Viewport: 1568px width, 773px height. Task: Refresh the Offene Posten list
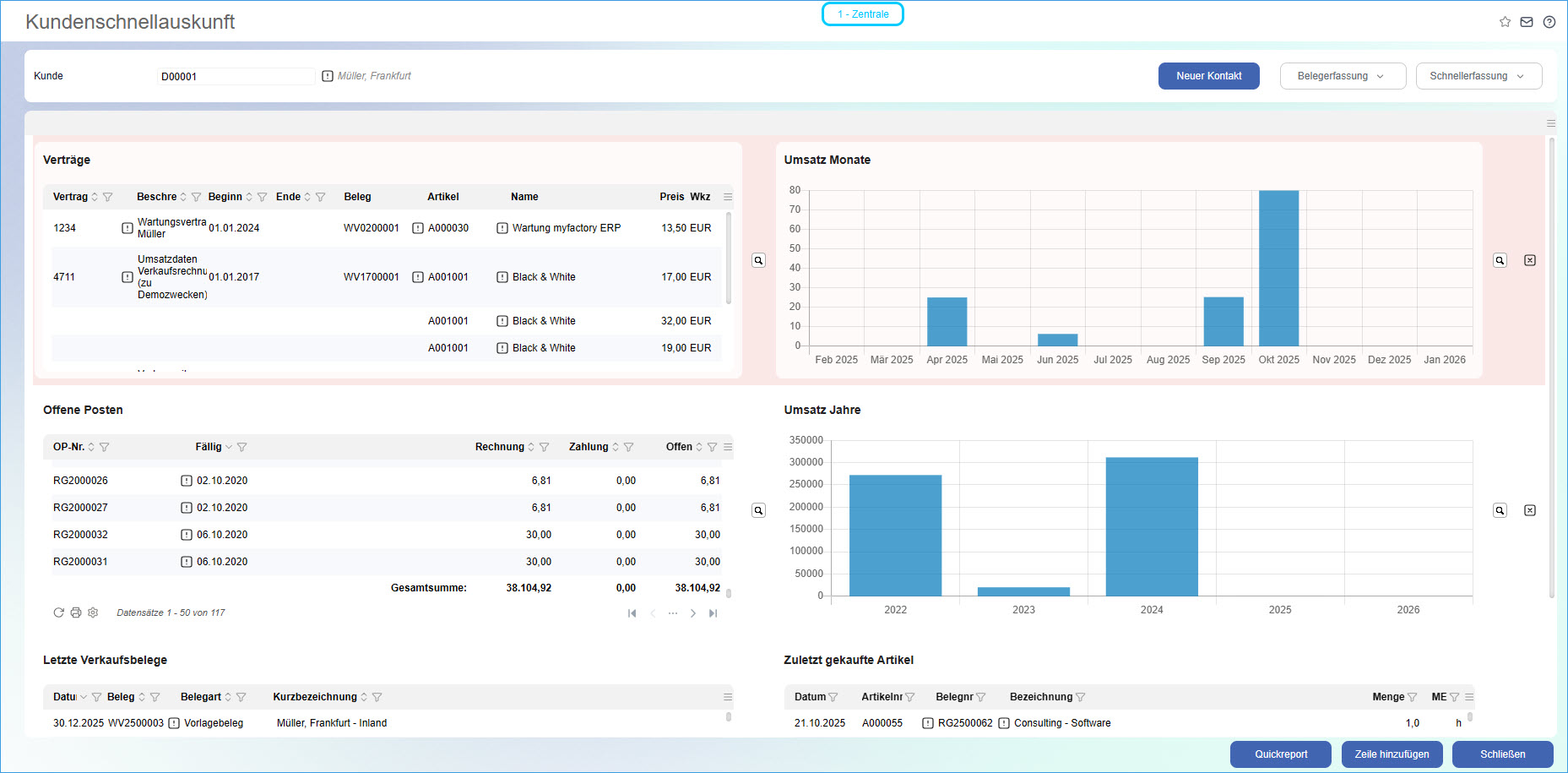58,612
